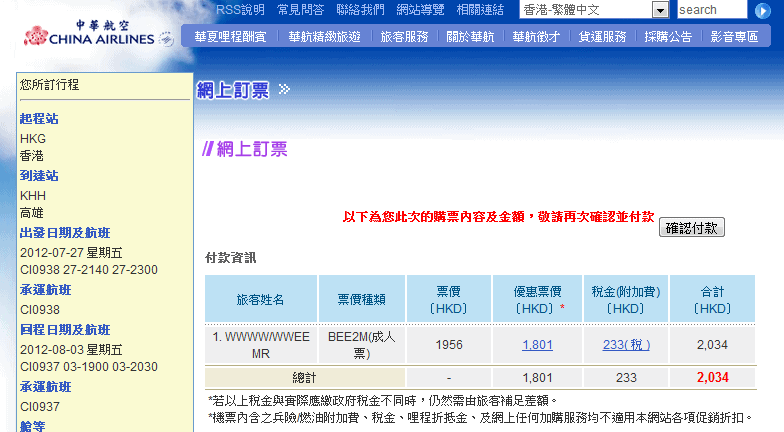The image size is (784, 432).
Task: Click the blue search go arrow
Action: (x=763, y=10)
